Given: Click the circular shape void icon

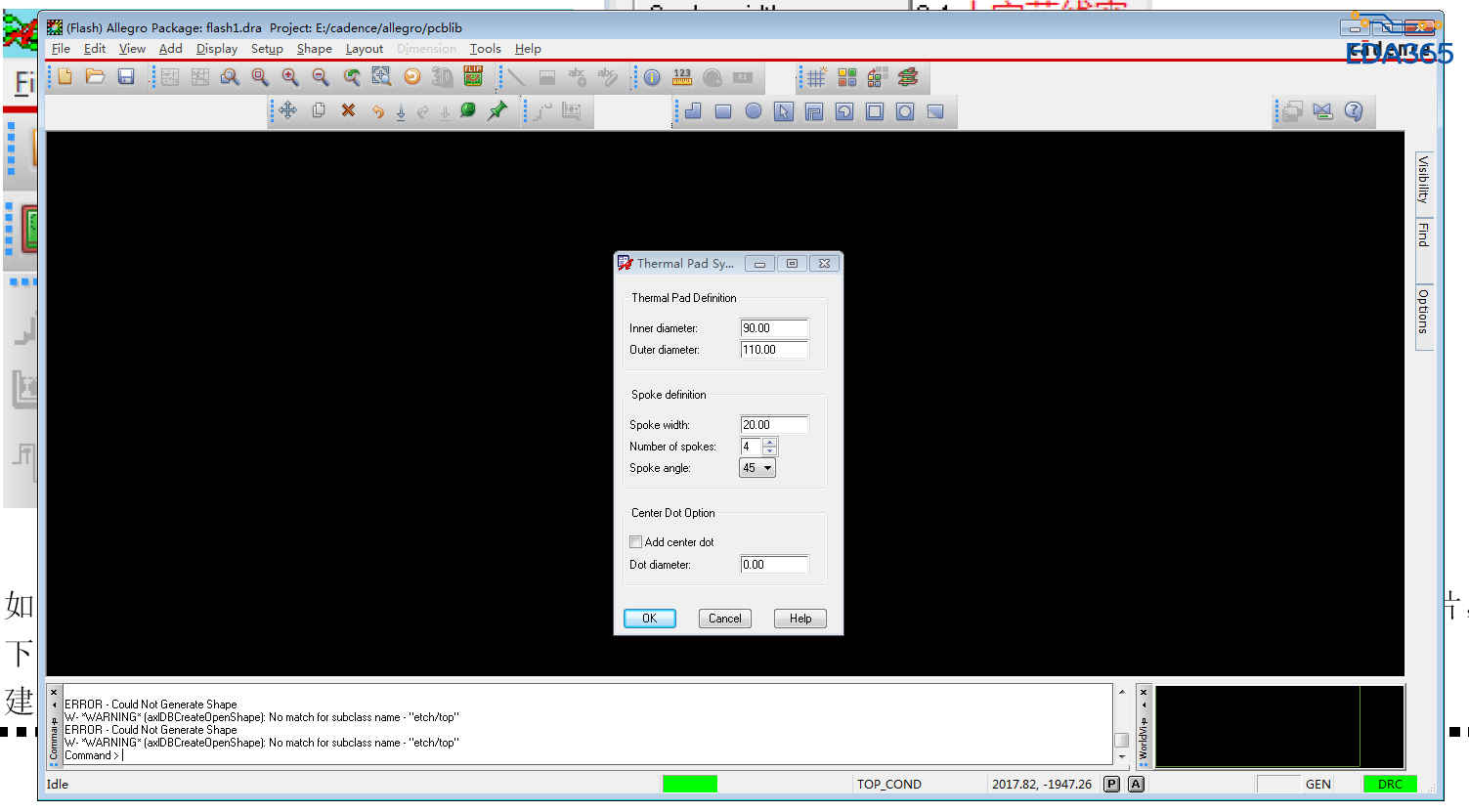Looking at the screenshot, I should point(905,111).
